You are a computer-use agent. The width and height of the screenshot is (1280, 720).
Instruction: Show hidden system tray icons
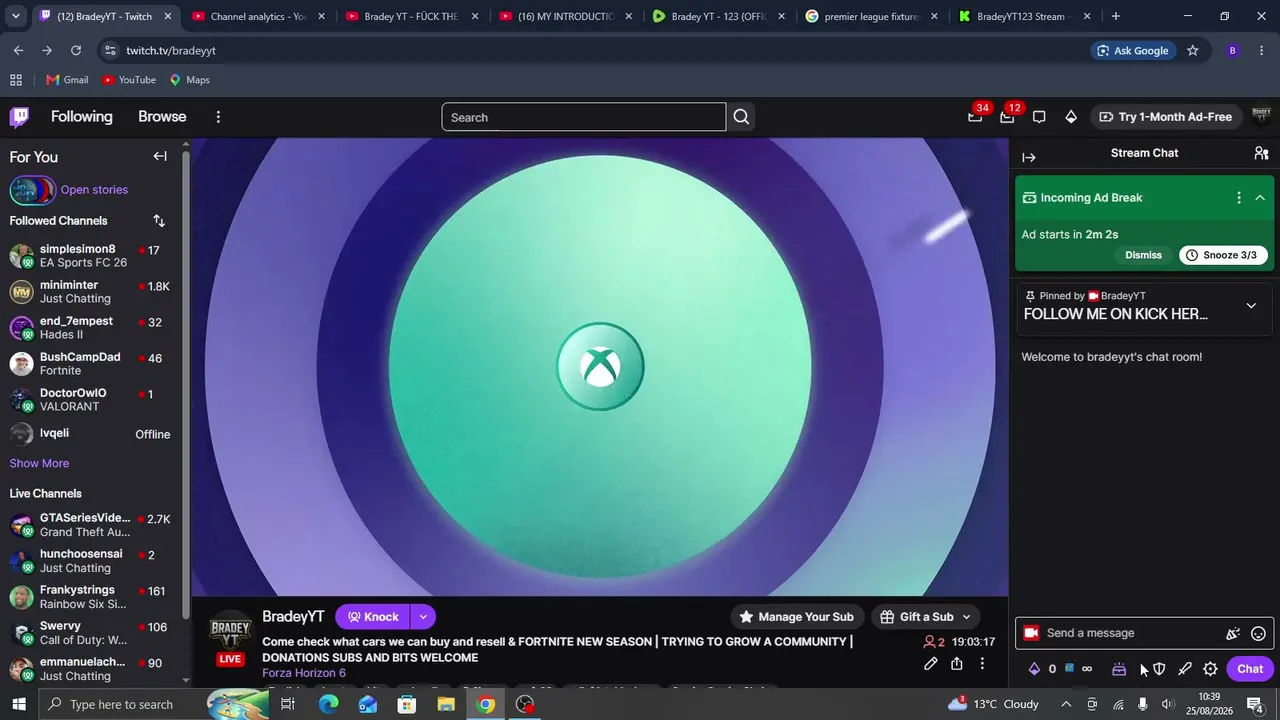coord(1066,704)
